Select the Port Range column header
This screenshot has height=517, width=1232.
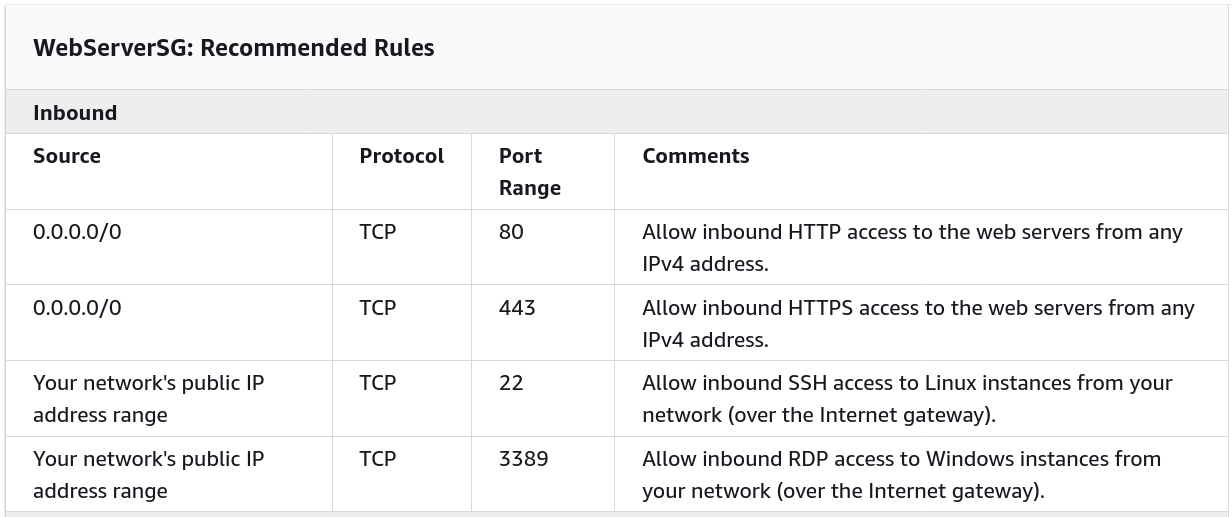click(x=529, y=172)
